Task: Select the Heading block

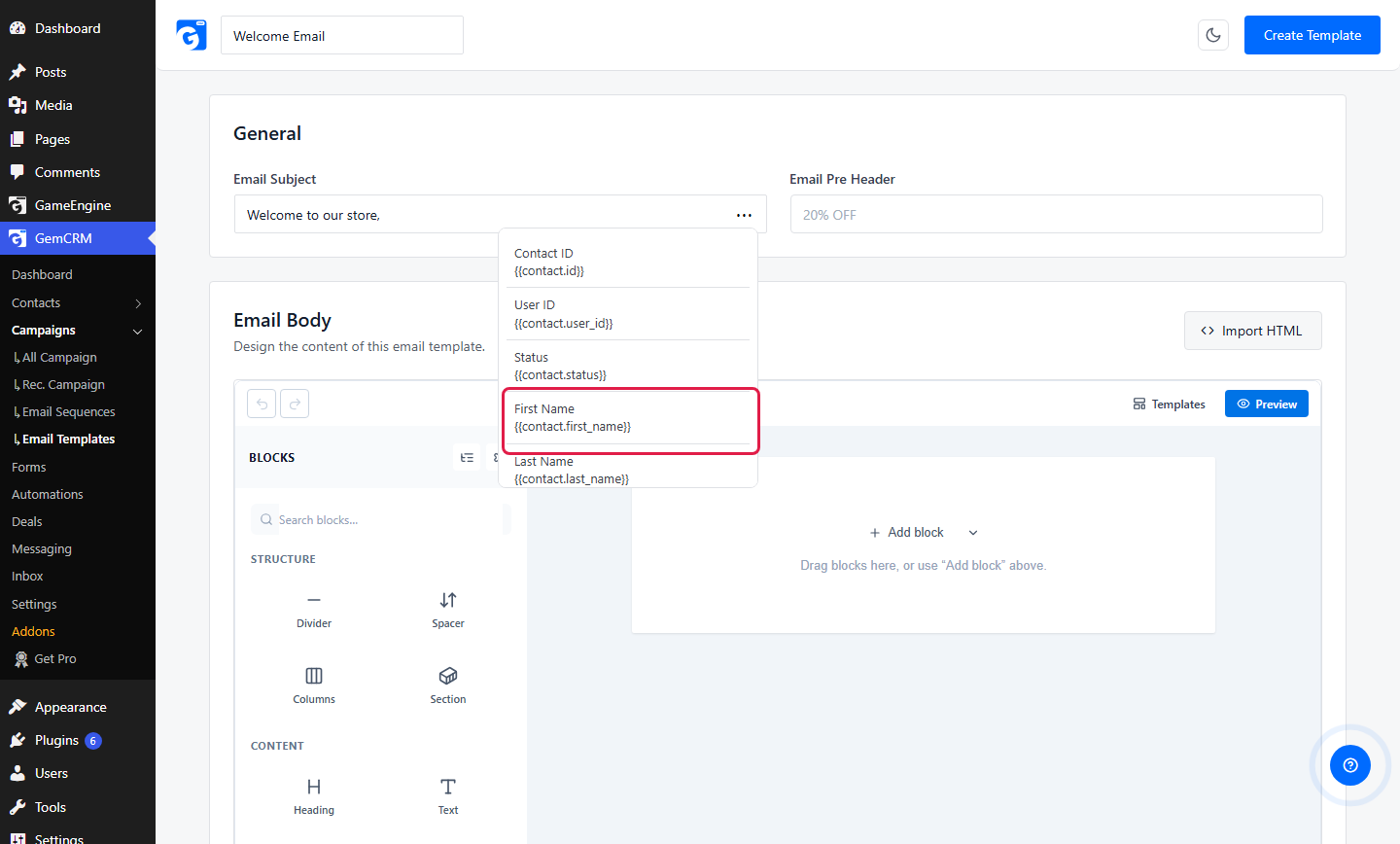Action: (x=314, y=796)
